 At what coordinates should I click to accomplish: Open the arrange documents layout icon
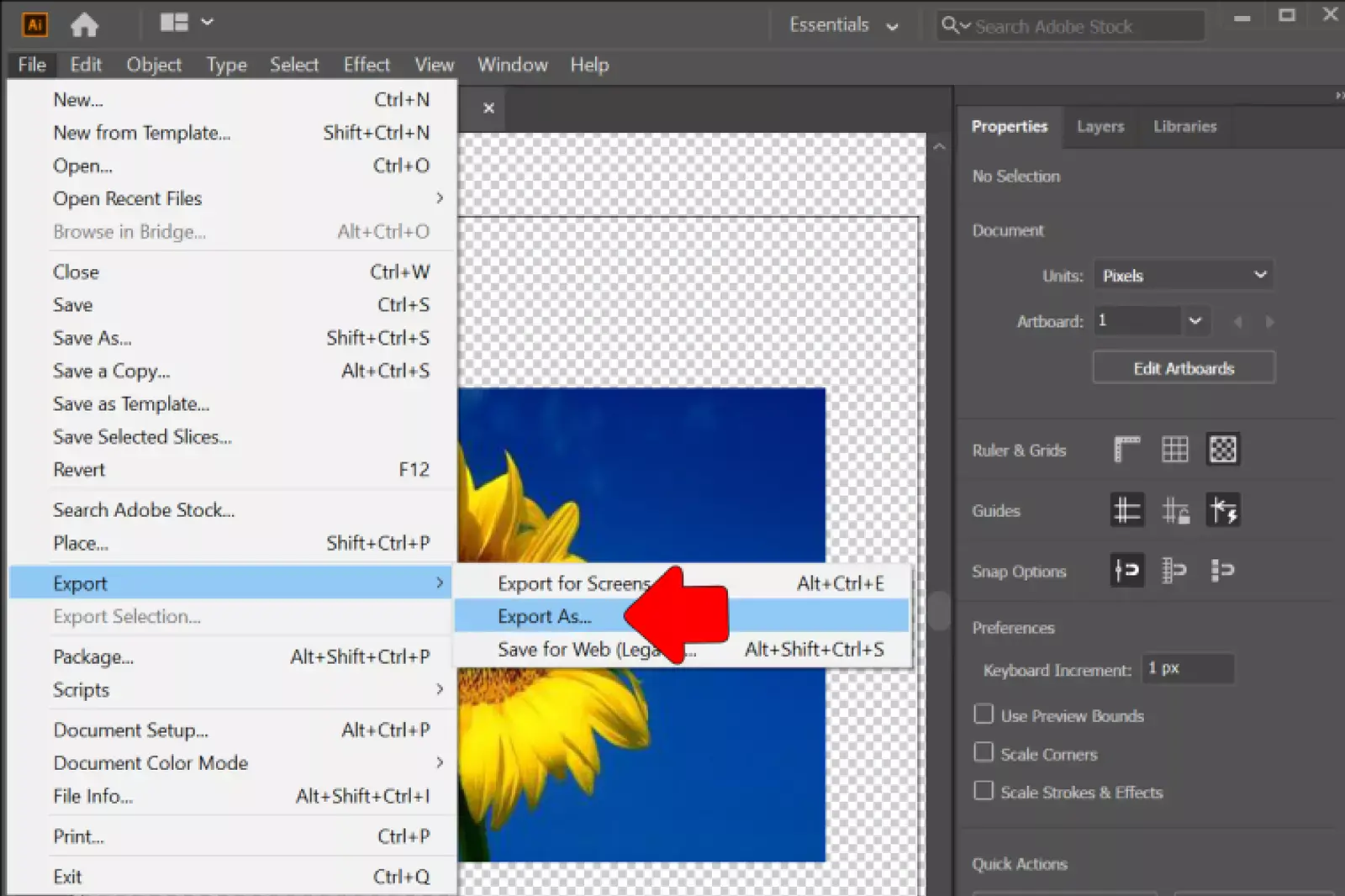tap(174, 23)
